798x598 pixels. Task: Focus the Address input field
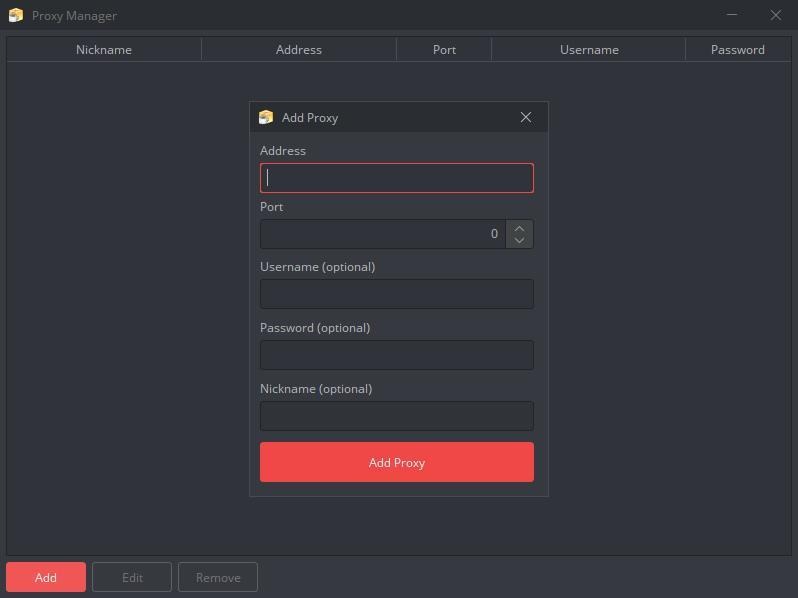(x=397, y=178)
